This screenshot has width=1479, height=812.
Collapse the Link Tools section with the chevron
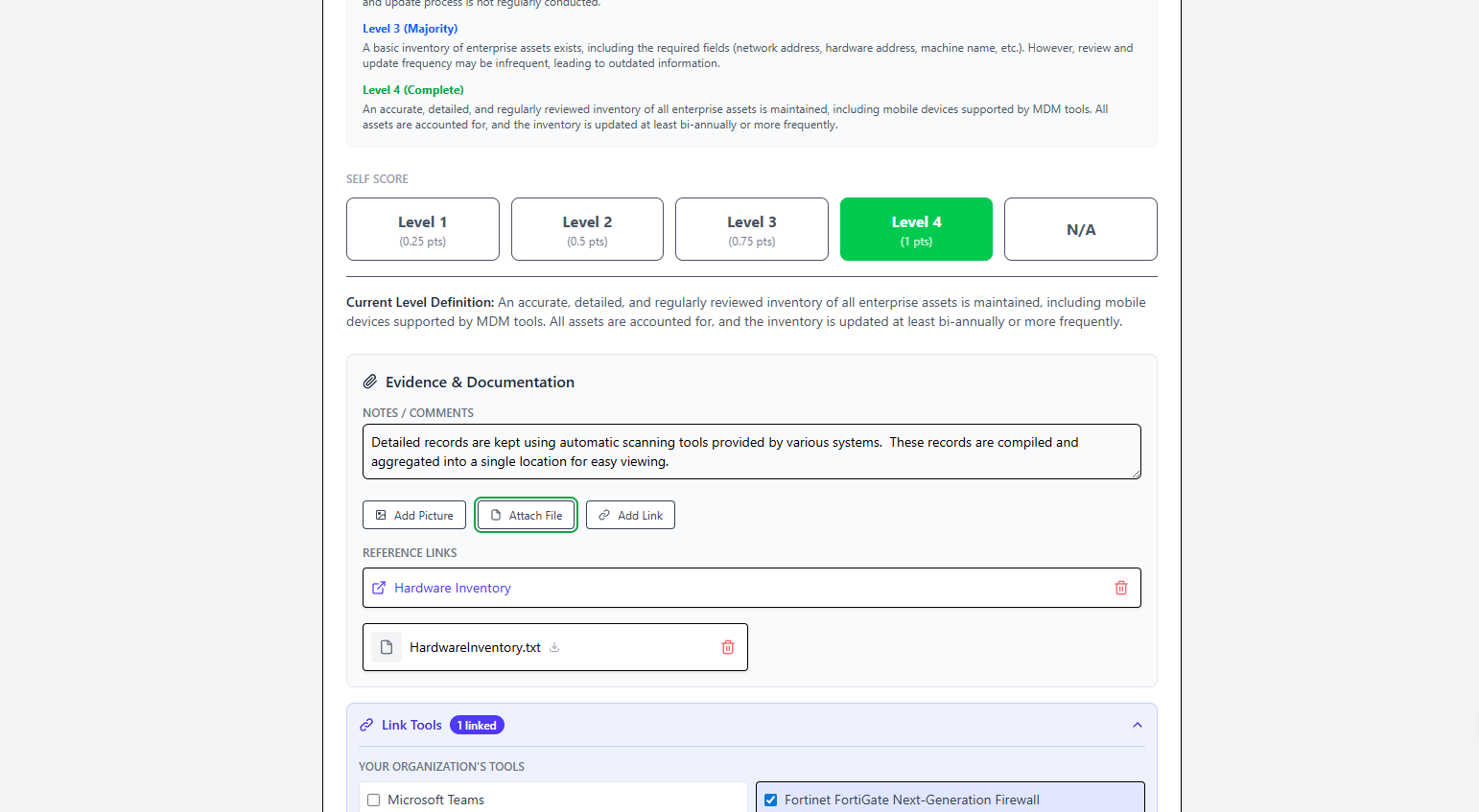tap(1137, 725)
